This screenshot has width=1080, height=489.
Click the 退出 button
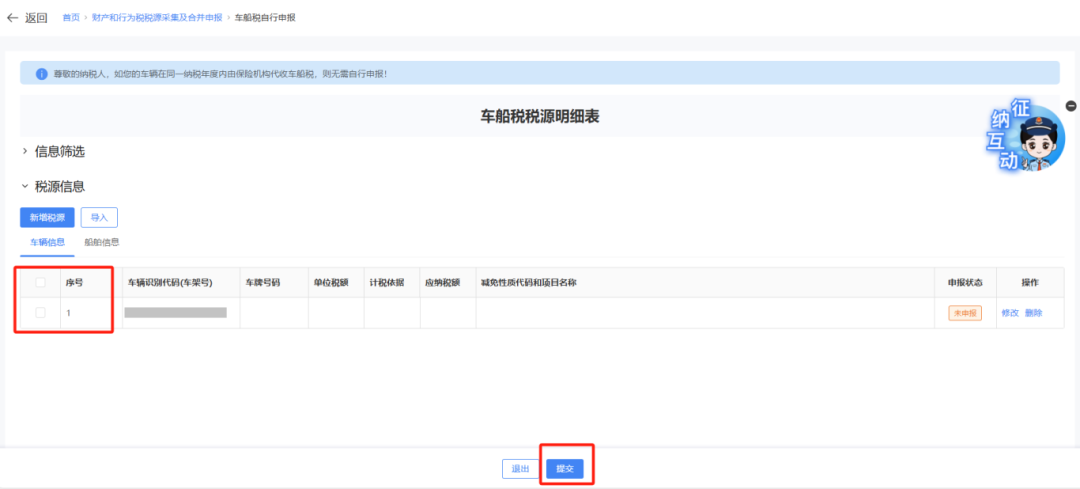coord(520,468)
